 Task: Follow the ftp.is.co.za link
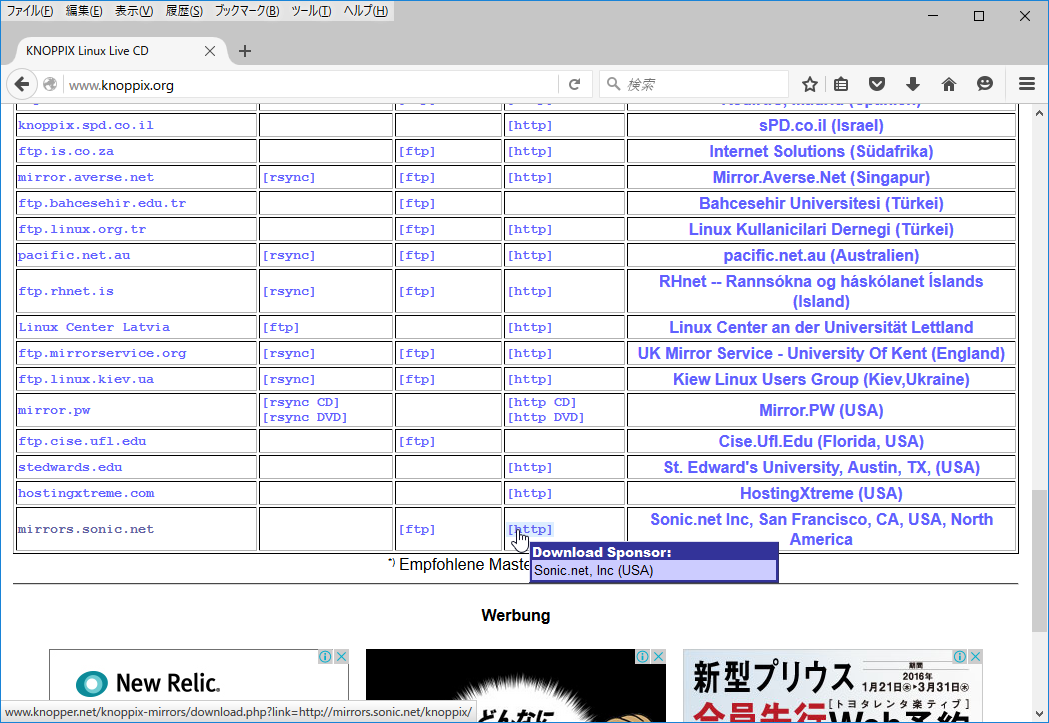point(66,151)
